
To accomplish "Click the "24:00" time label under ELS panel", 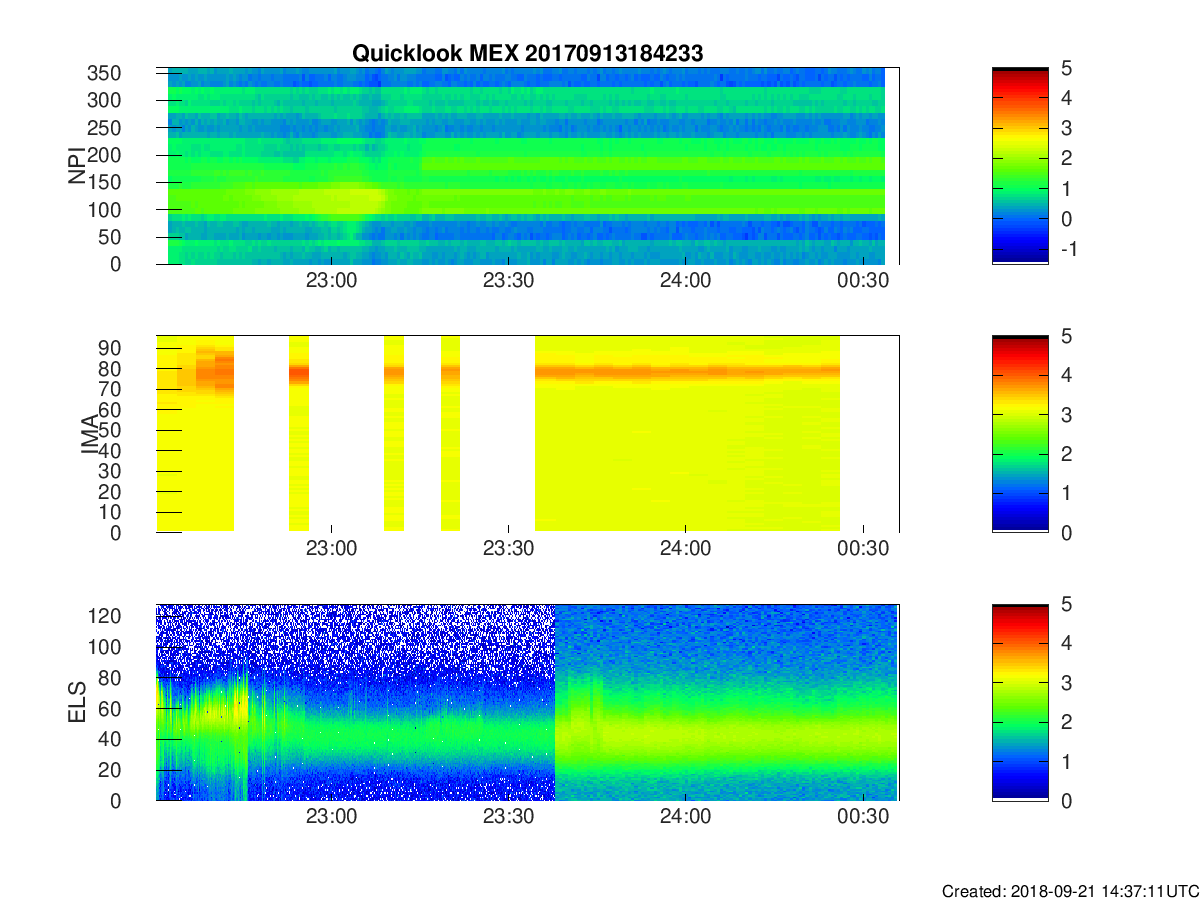I will point(685,817).
